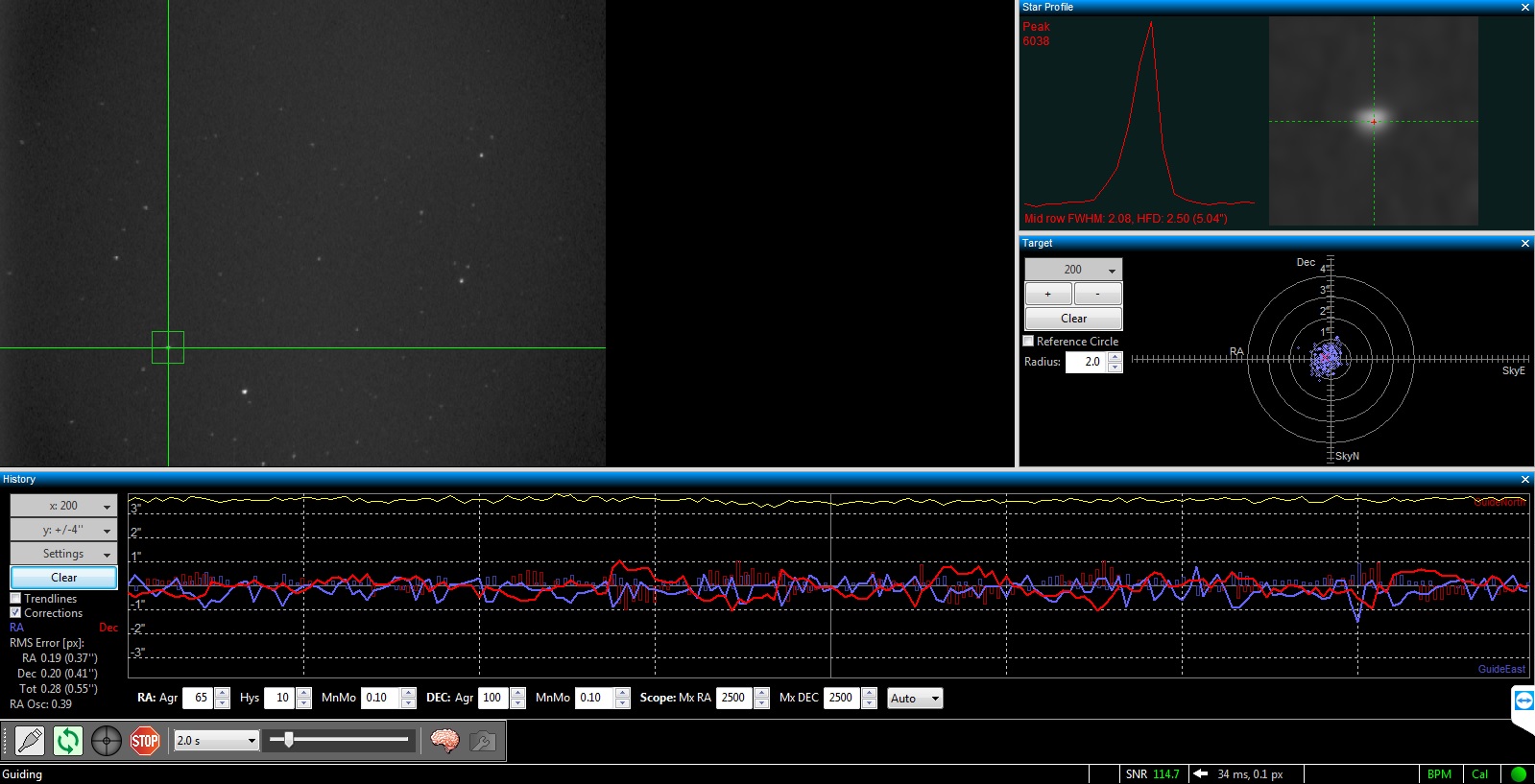The height and width of the screenshot is (784, 1535).
Task: Increase Mx RA with up arrow
Action: (x=761, y=693)
